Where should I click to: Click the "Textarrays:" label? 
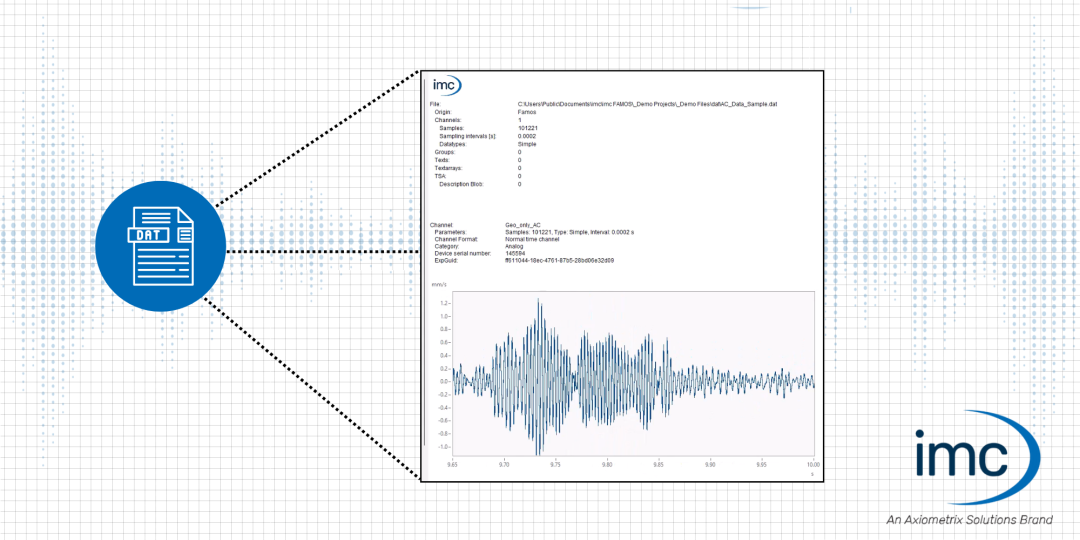(448, 168)
